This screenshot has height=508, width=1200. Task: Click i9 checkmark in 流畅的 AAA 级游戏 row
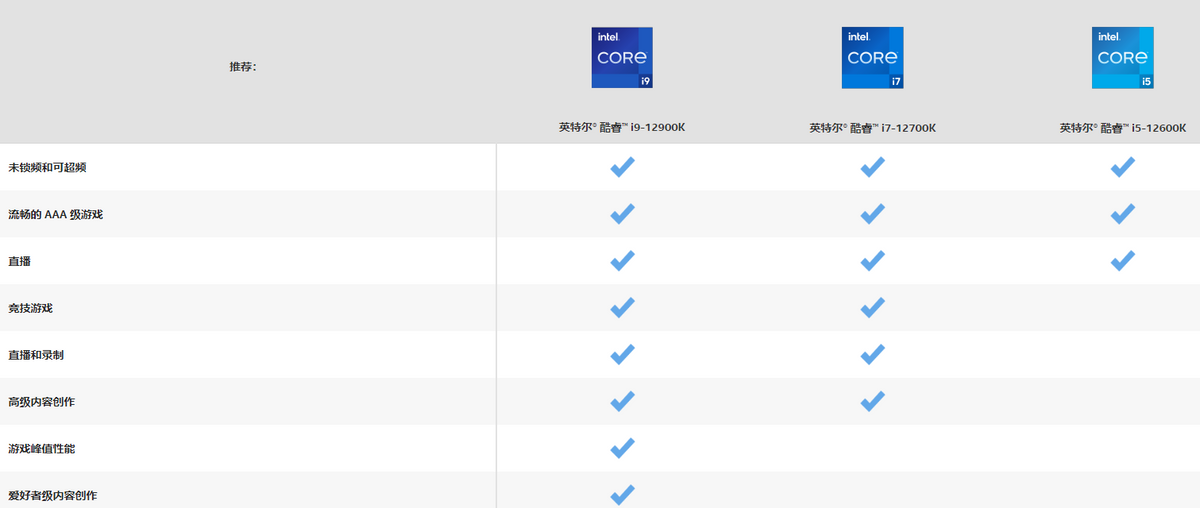point(622,214)
